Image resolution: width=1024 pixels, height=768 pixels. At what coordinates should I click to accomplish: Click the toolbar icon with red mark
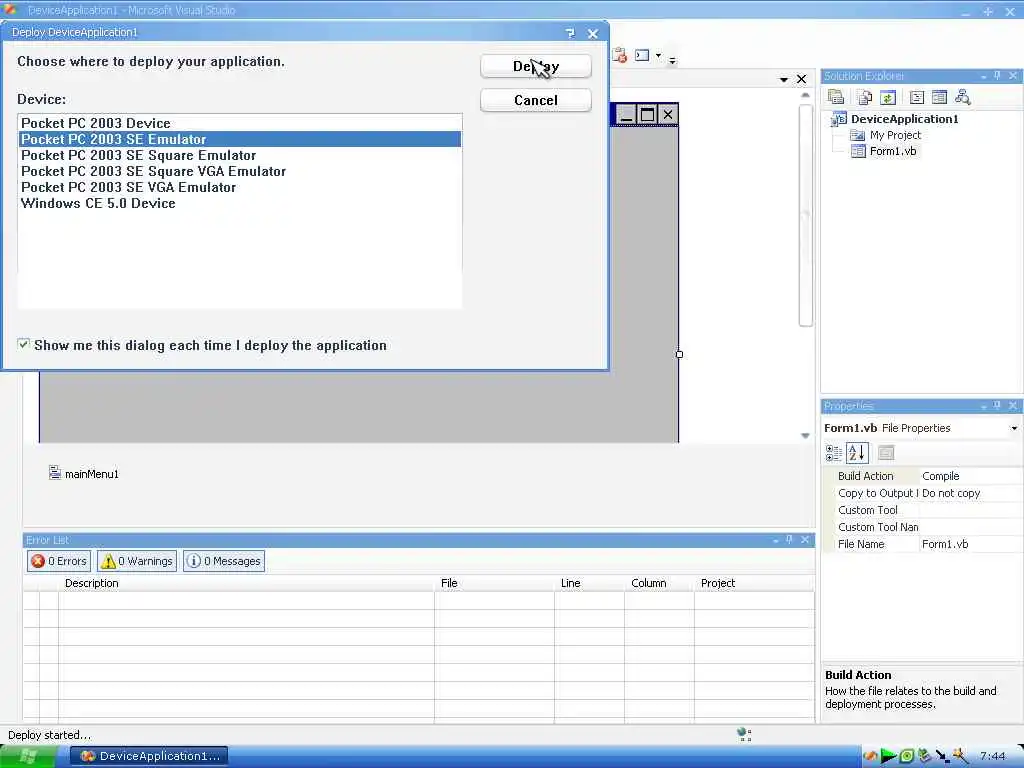coord(620,56)
